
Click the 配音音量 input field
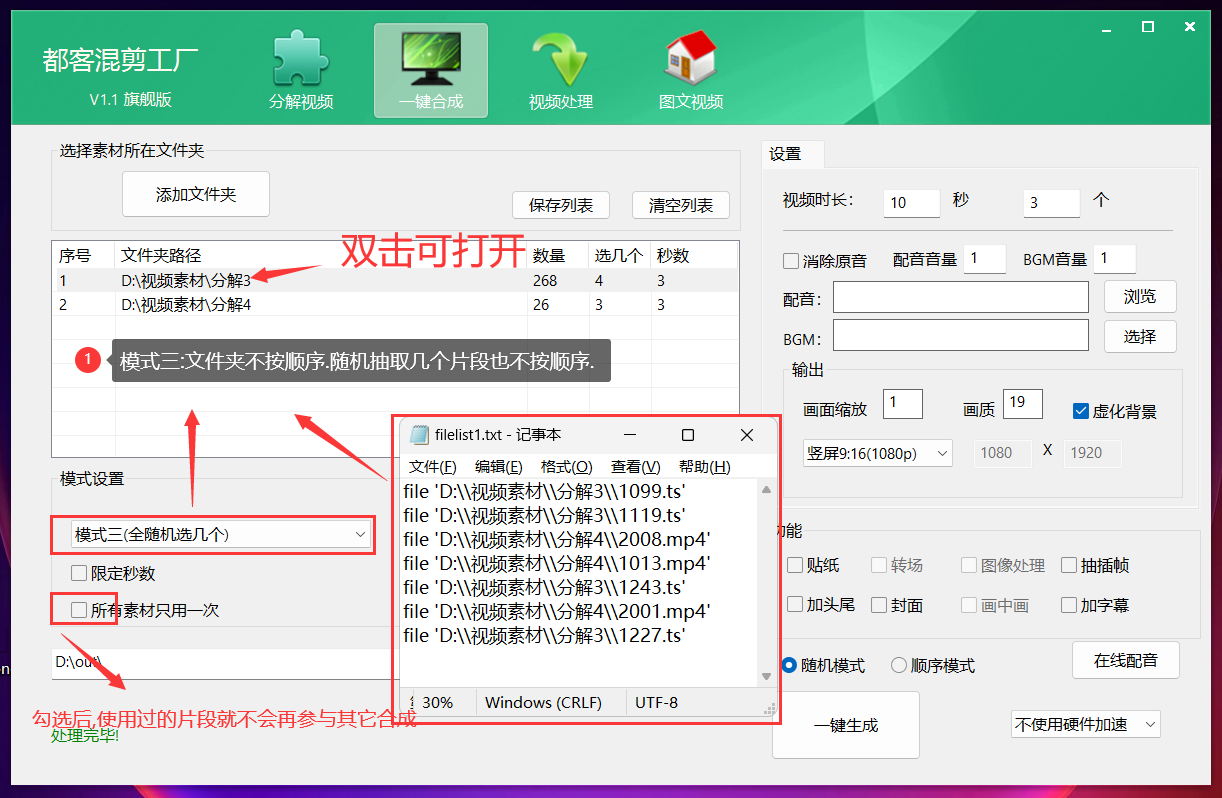point(985,259)
